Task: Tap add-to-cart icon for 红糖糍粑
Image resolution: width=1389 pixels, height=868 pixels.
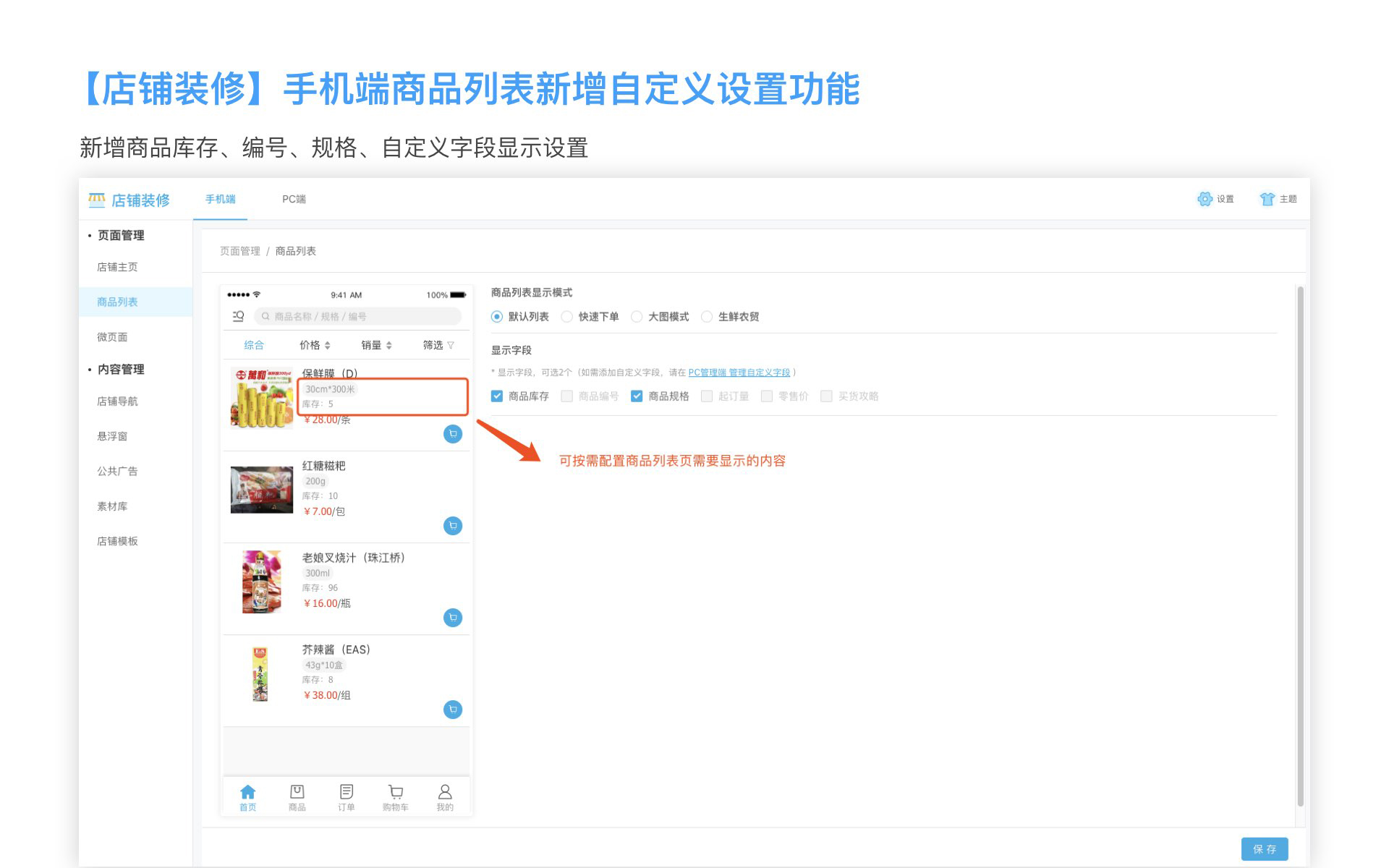Action: tap(453, 526)
